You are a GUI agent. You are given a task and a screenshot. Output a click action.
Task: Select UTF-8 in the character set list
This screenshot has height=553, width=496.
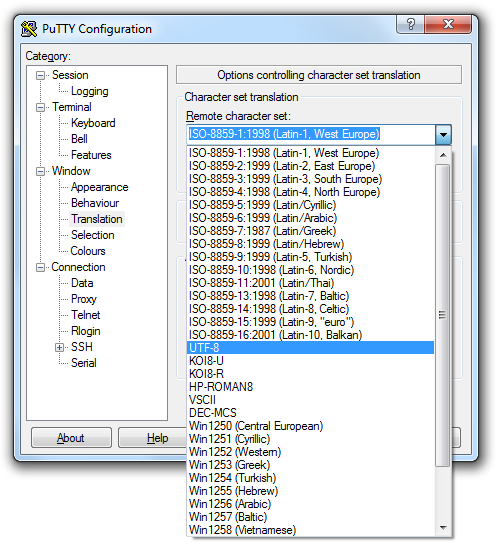click(x=310, y=348)
